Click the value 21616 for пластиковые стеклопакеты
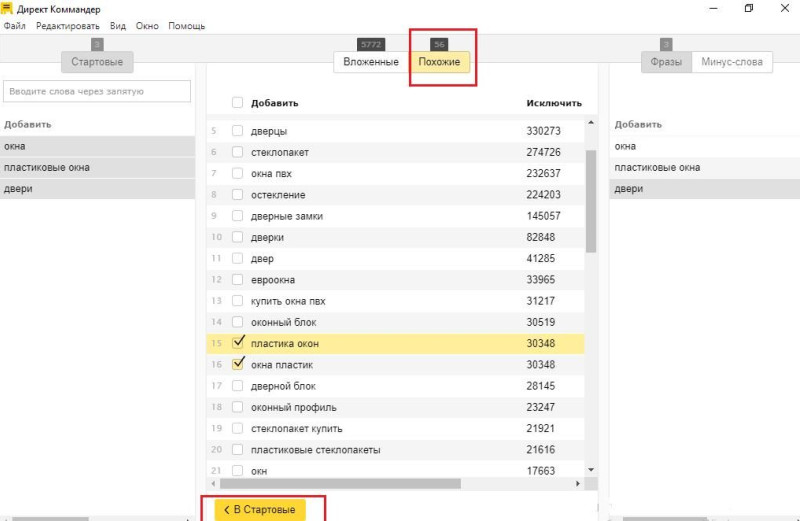800x521 pixels. (540, 450)
